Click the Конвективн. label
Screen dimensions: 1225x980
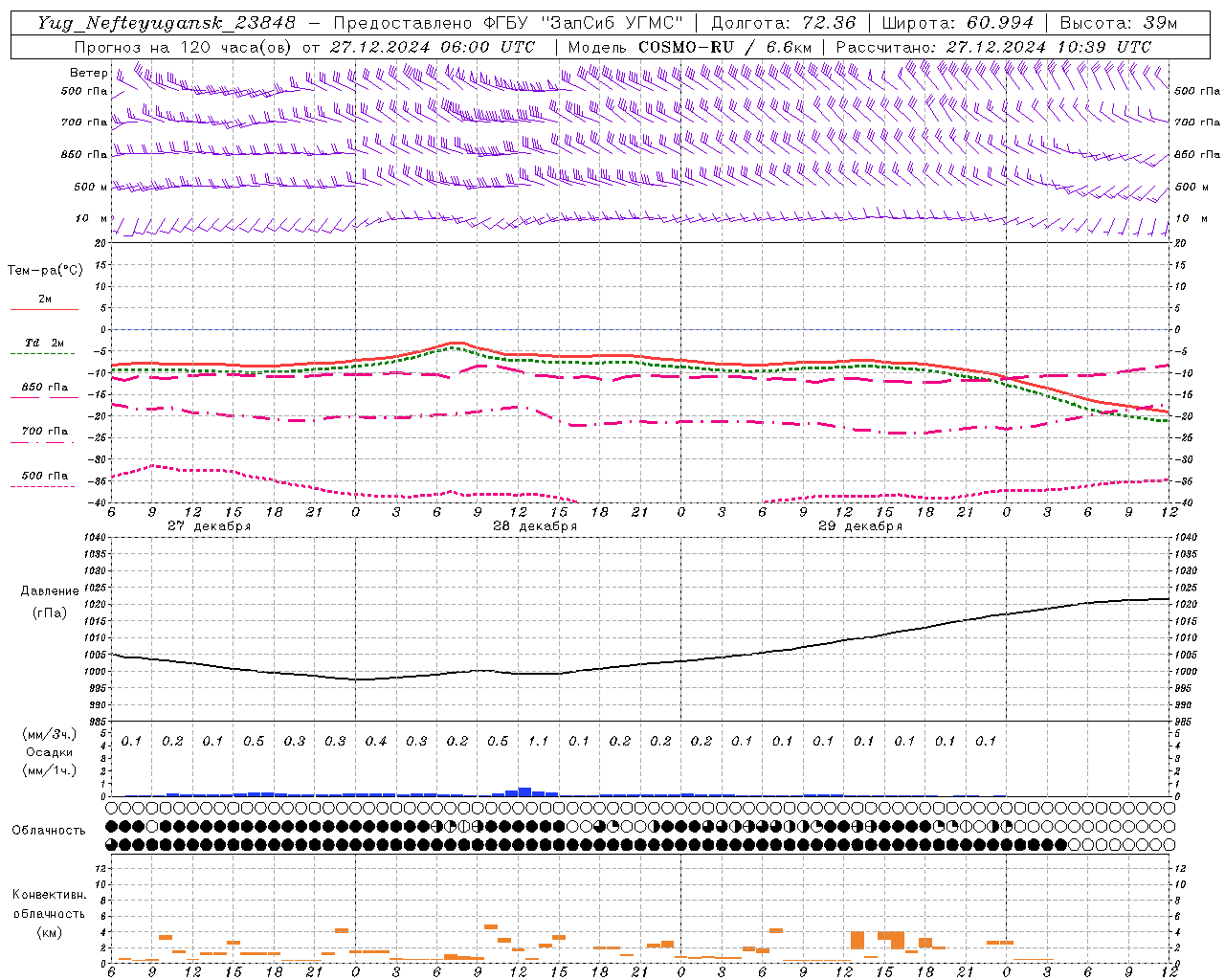click(x=49, y=895)
